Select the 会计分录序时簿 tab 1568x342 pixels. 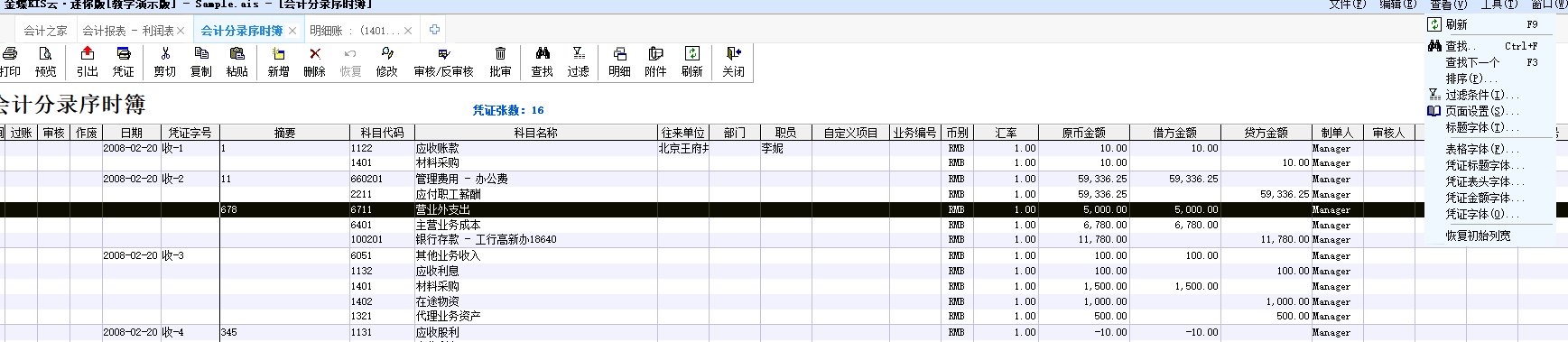pos(241,31)
